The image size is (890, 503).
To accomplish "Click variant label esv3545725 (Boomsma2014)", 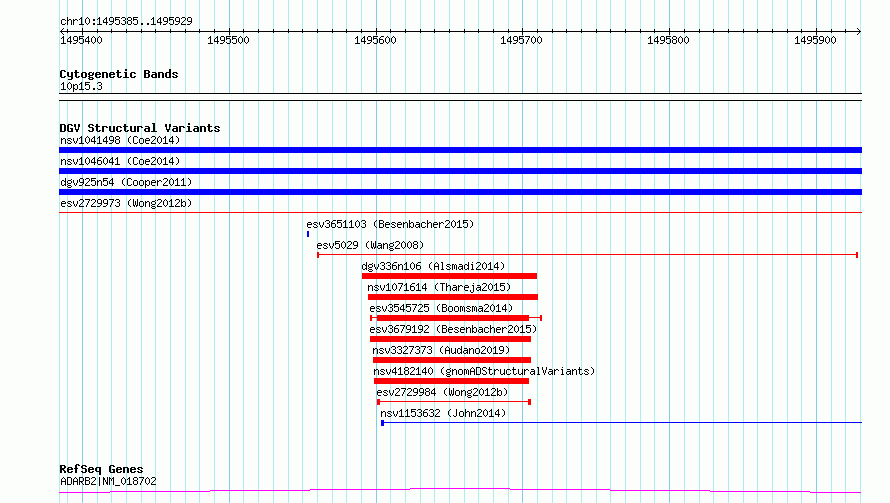I will pos(441,308).
